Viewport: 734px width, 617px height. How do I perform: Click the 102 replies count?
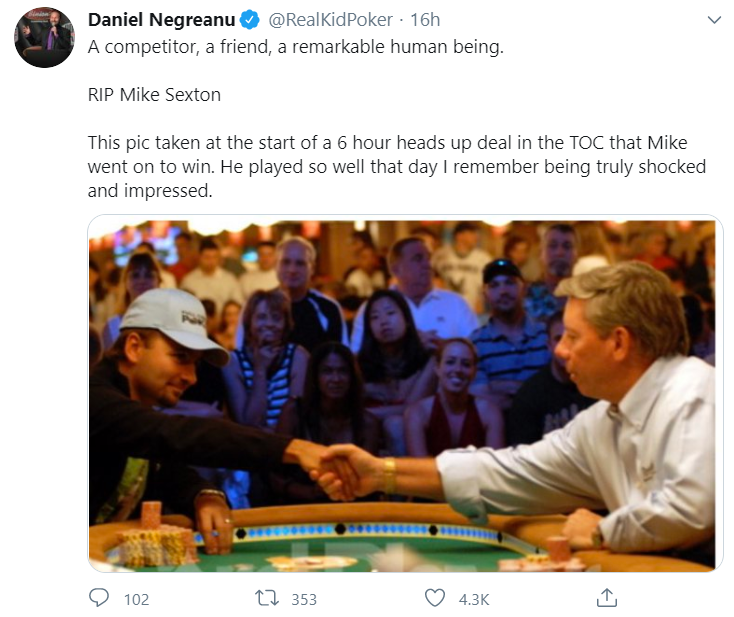pos(136,599)
